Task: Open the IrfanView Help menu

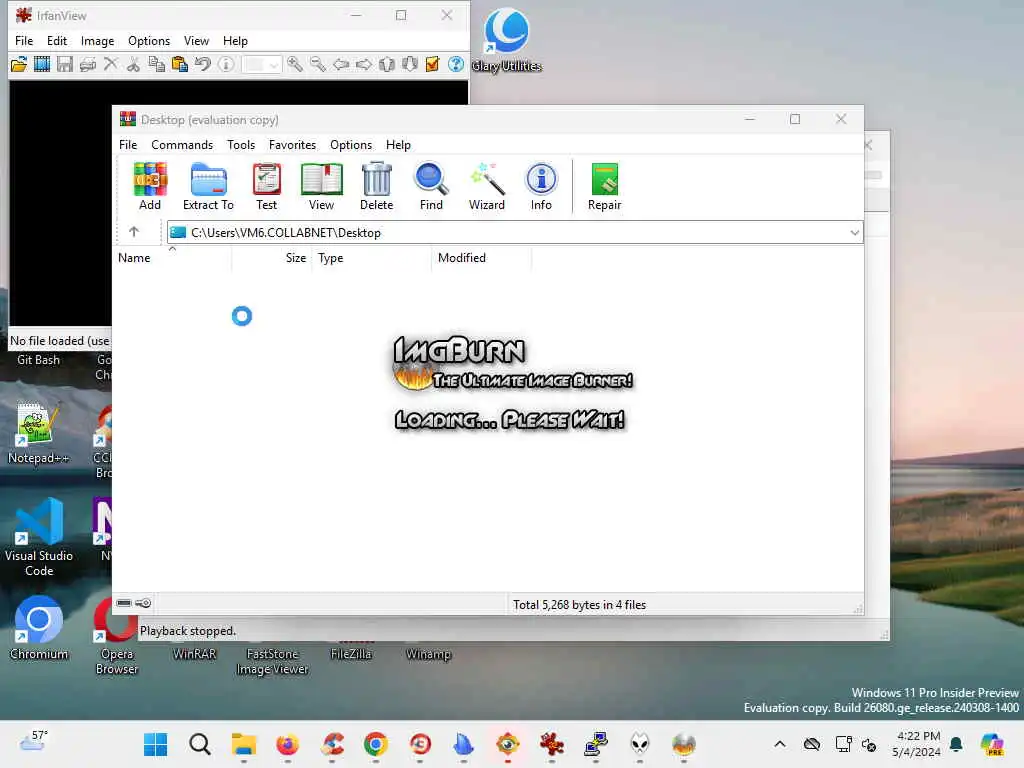Action: (235, 40)
